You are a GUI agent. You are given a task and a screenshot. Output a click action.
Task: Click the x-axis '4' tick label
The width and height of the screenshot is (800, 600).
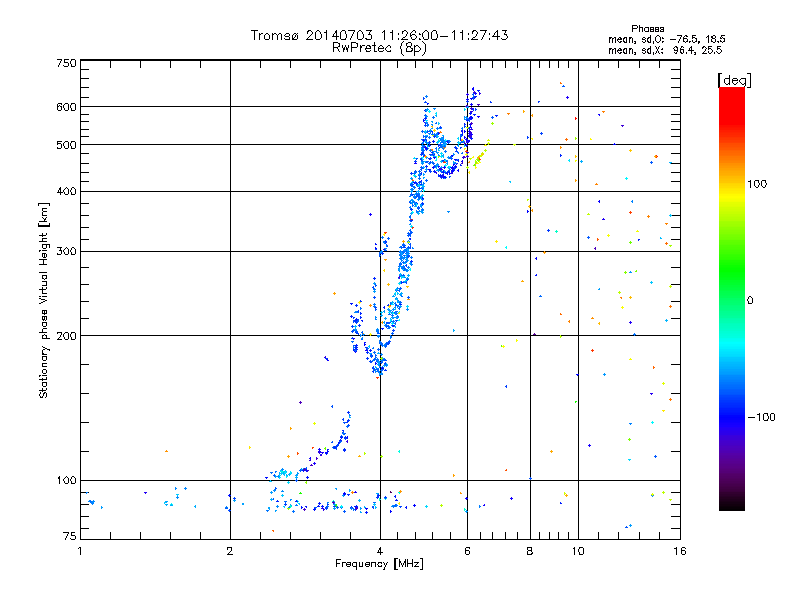tap(380, 551)
